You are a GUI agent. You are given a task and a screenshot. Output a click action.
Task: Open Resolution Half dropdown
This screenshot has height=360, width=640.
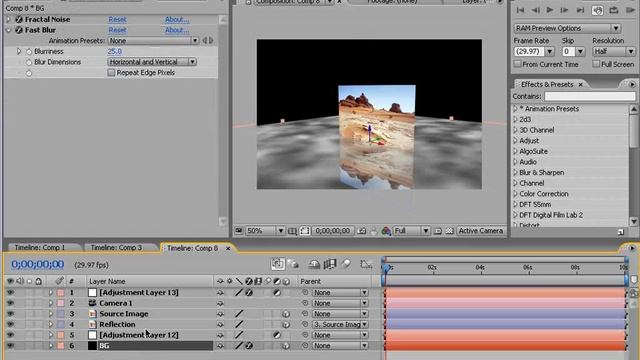click(x=614, y=51)
